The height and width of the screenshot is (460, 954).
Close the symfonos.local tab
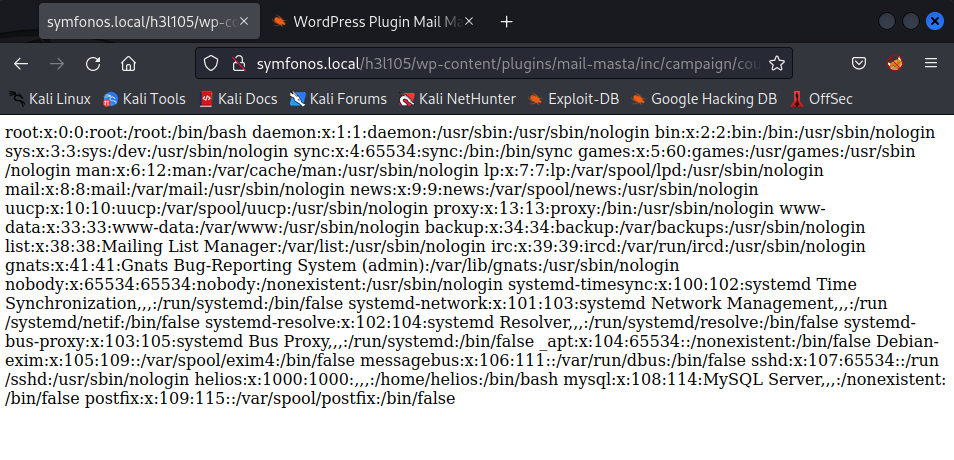click(246, 21)
